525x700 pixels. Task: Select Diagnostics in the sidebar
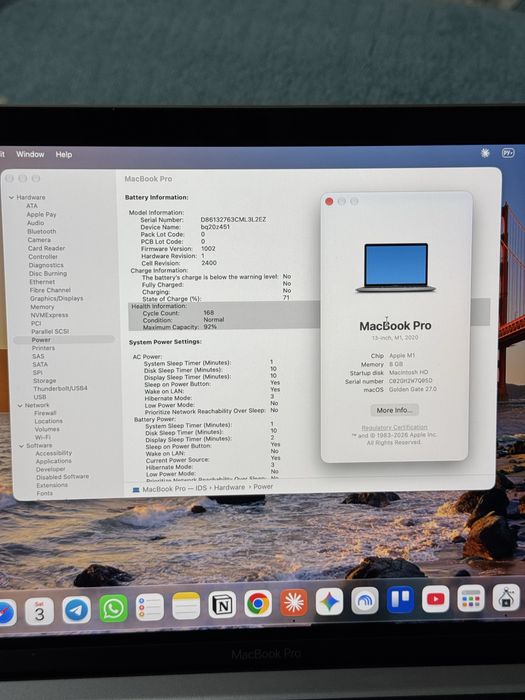[x=46, y=265]
